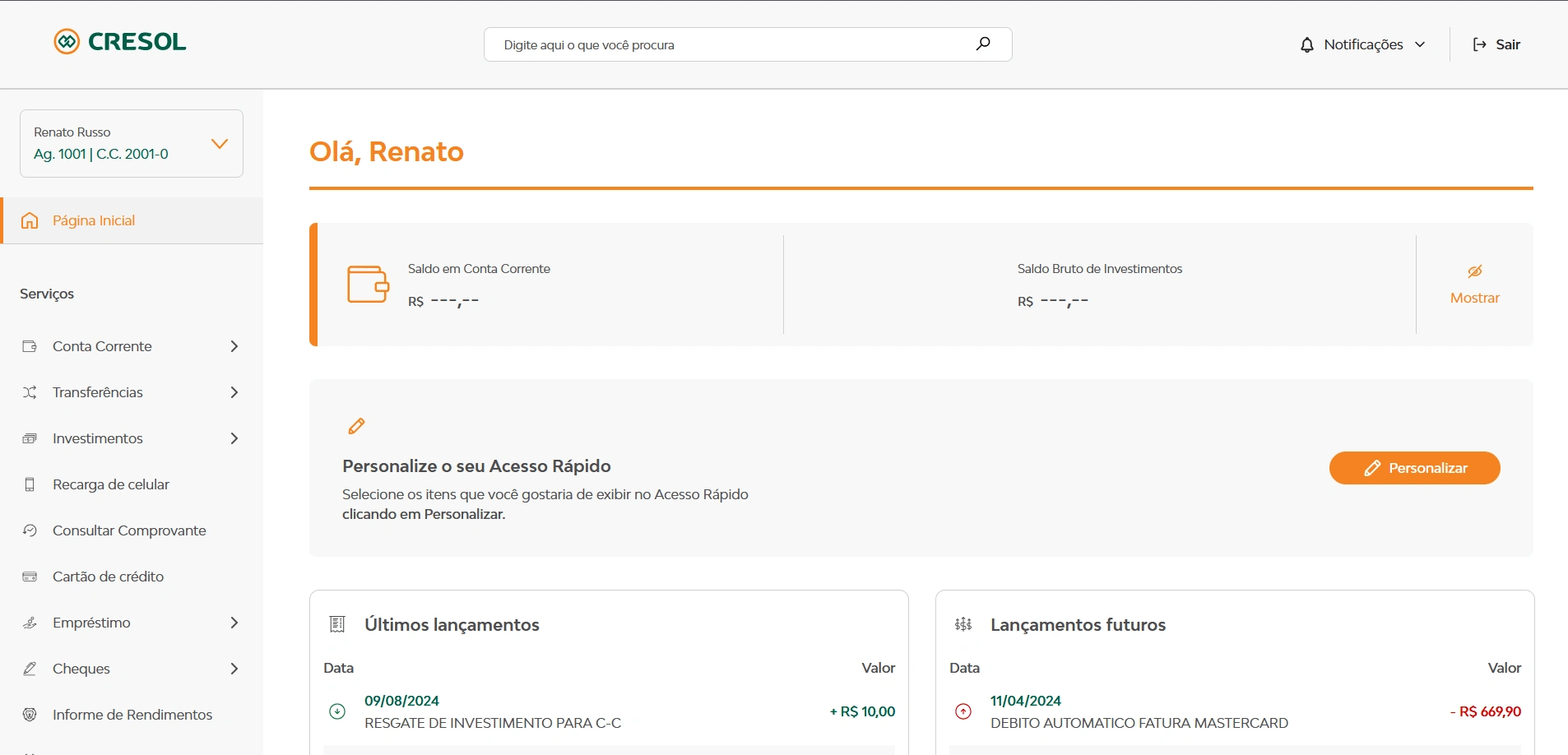1568x755 pixels.
Task: Open the account selector dropdown arrow
Action: (x=220, y=144)
